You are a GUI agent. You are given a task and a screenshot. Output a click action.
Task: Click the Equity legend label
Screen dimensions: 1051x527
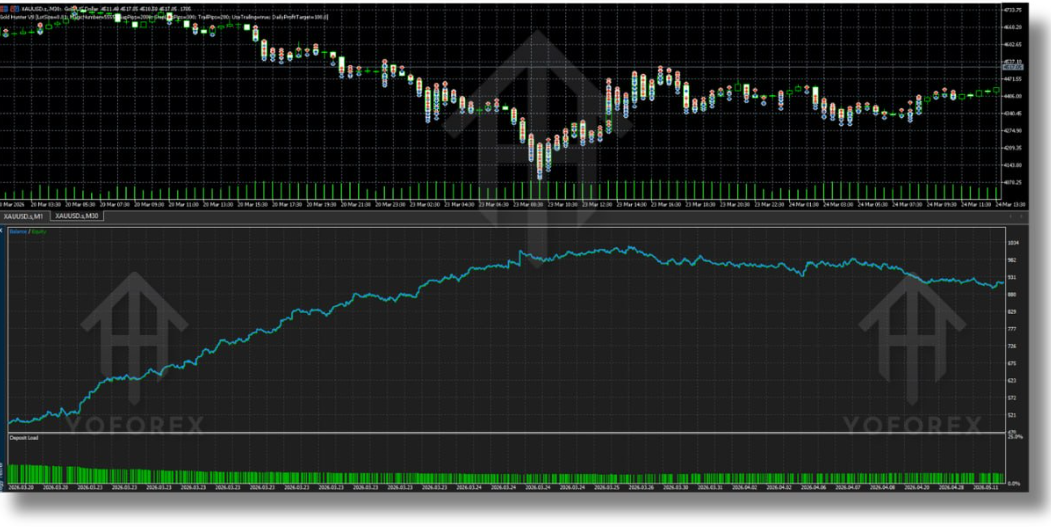(x=38, y=231)
